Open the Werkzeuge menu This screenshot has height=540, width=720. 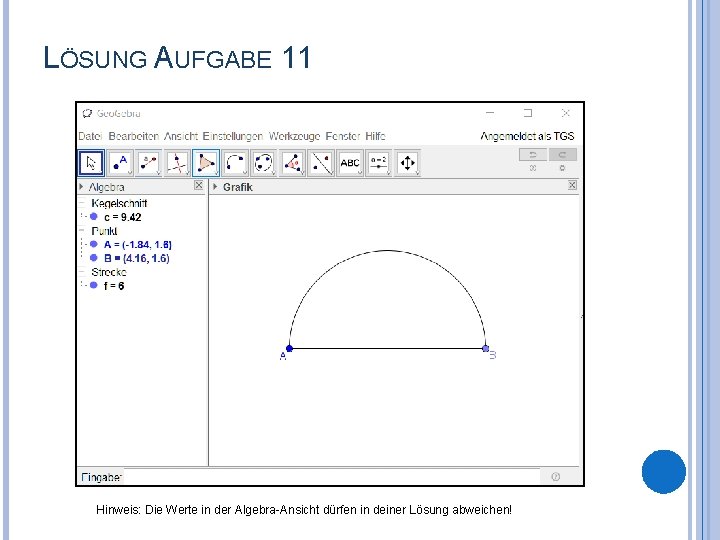(294, 136)
